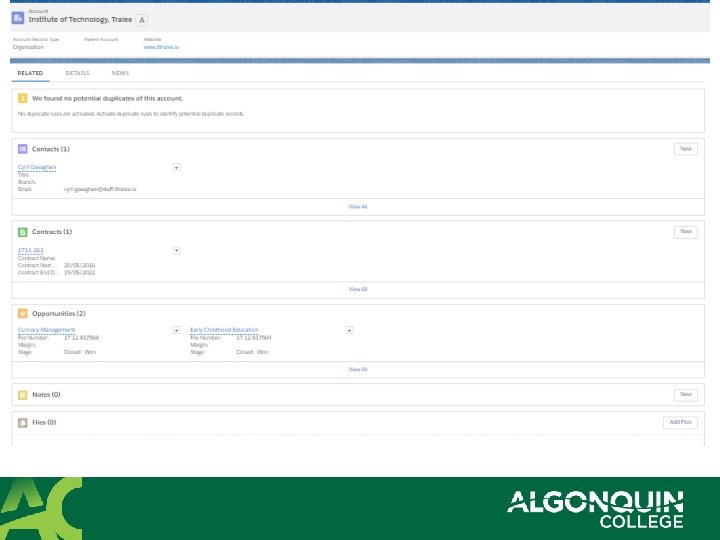Click the Notes (0) section heading
720x540 pixels.
click(46, 395)
